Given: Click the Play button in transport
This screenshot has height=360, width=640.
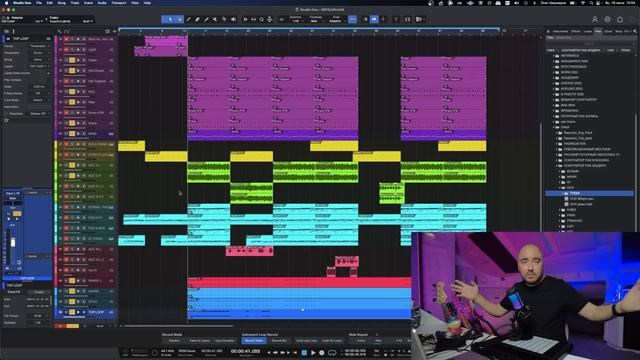Looking at the screenshot, I should pos(313,353).
